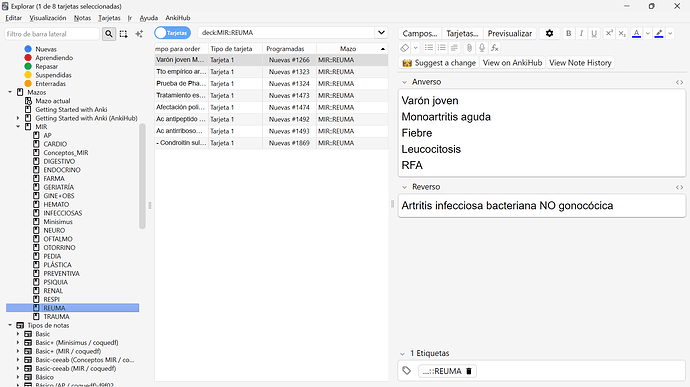Apply subscript formatting
Image resolution: width=690 pixels, height=387 pixels.
[622, 33]
